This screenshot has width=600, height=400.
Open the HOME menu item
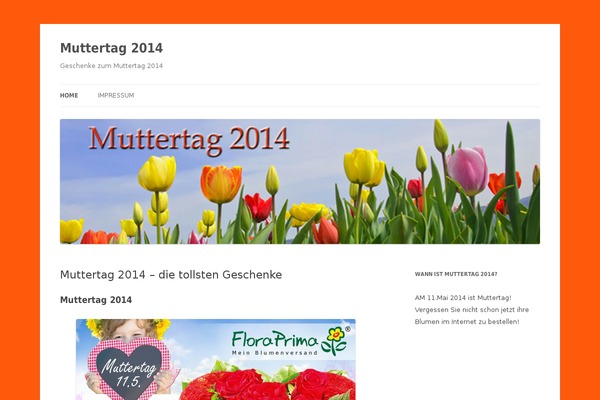click(69, 95)
